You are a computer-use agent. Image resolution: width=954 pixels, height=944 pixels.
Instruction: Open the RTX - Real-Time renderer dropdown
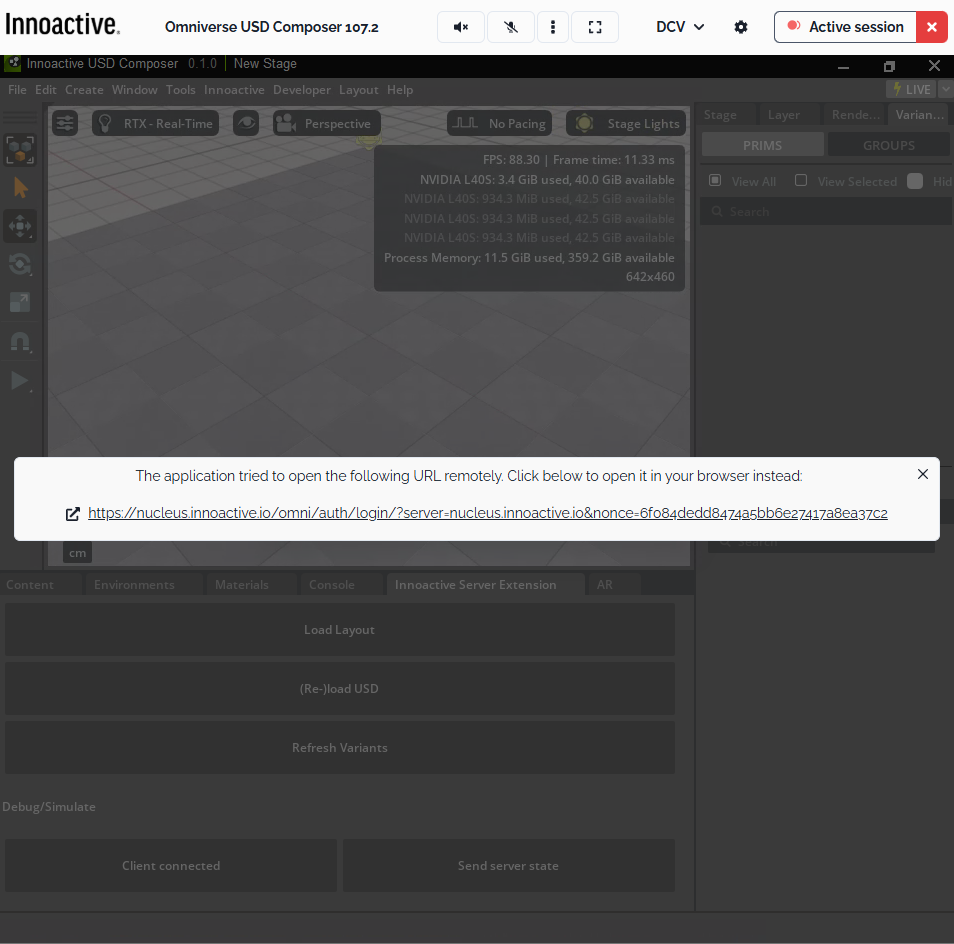pyautogui.click(x=155, y=122)
